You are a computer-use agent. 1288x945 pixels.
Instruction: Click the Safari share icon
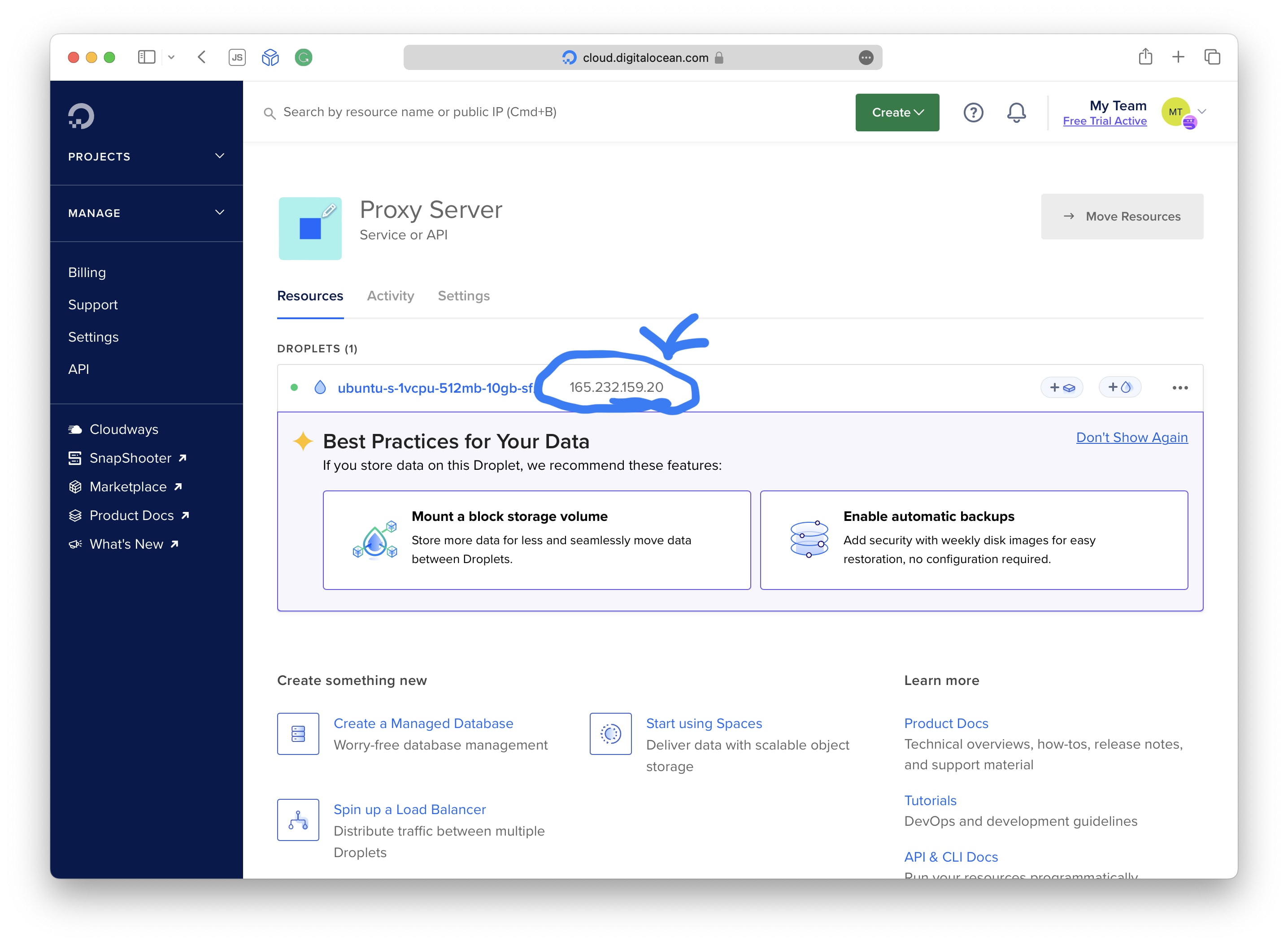point(1145,56)
